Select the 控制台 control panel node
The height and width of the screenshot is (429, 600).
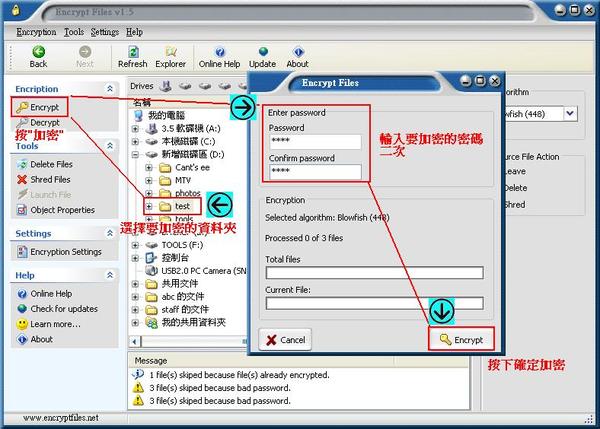(167, 258)
